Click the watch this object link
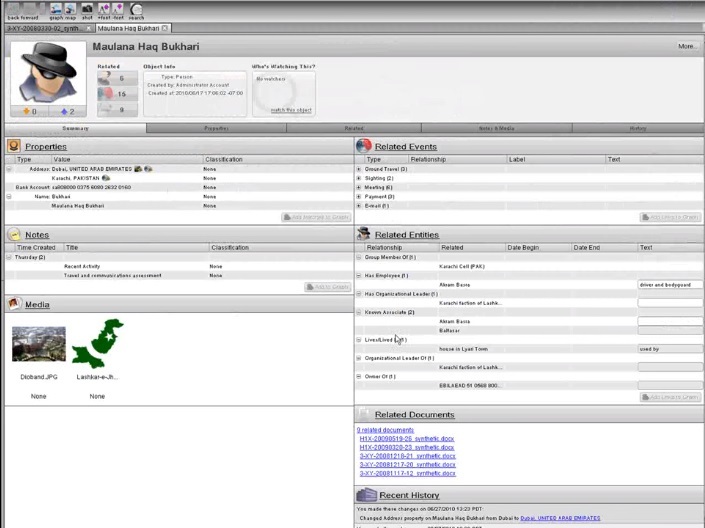Viewport: 705px width, 528px height. click(291, 110)
